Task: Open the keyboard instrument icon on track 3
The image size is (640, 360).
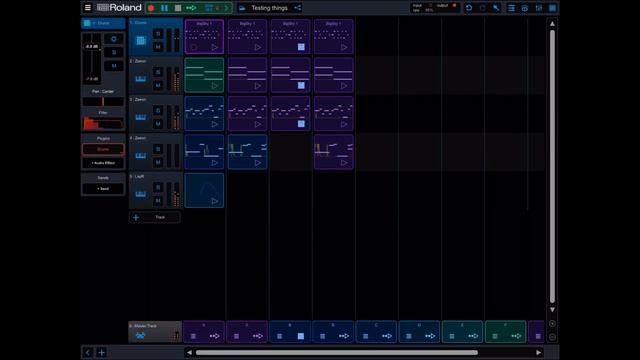Action: click(x=141, y=117)
